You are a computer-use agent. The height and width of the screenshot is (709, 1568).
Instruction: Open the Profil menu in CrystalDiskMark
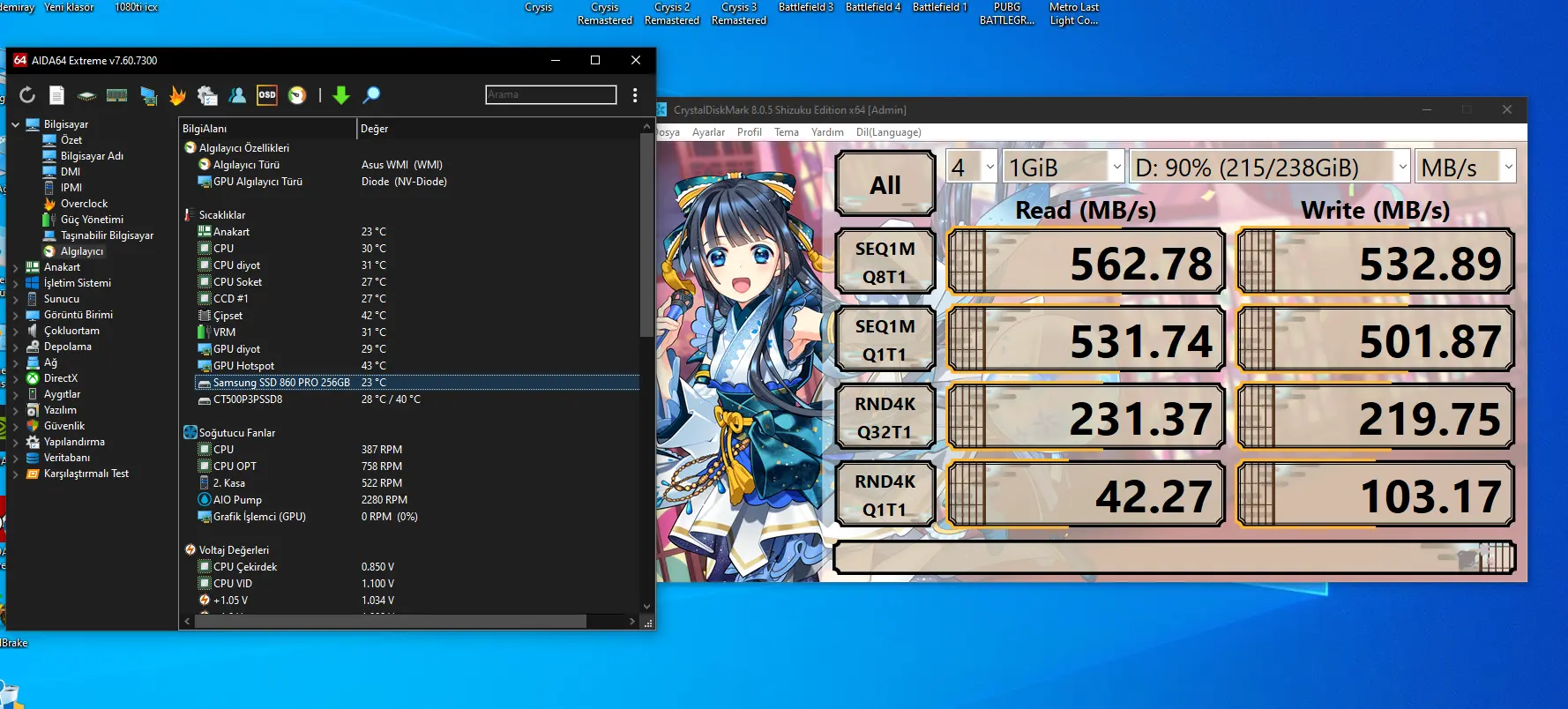[750, 132]
